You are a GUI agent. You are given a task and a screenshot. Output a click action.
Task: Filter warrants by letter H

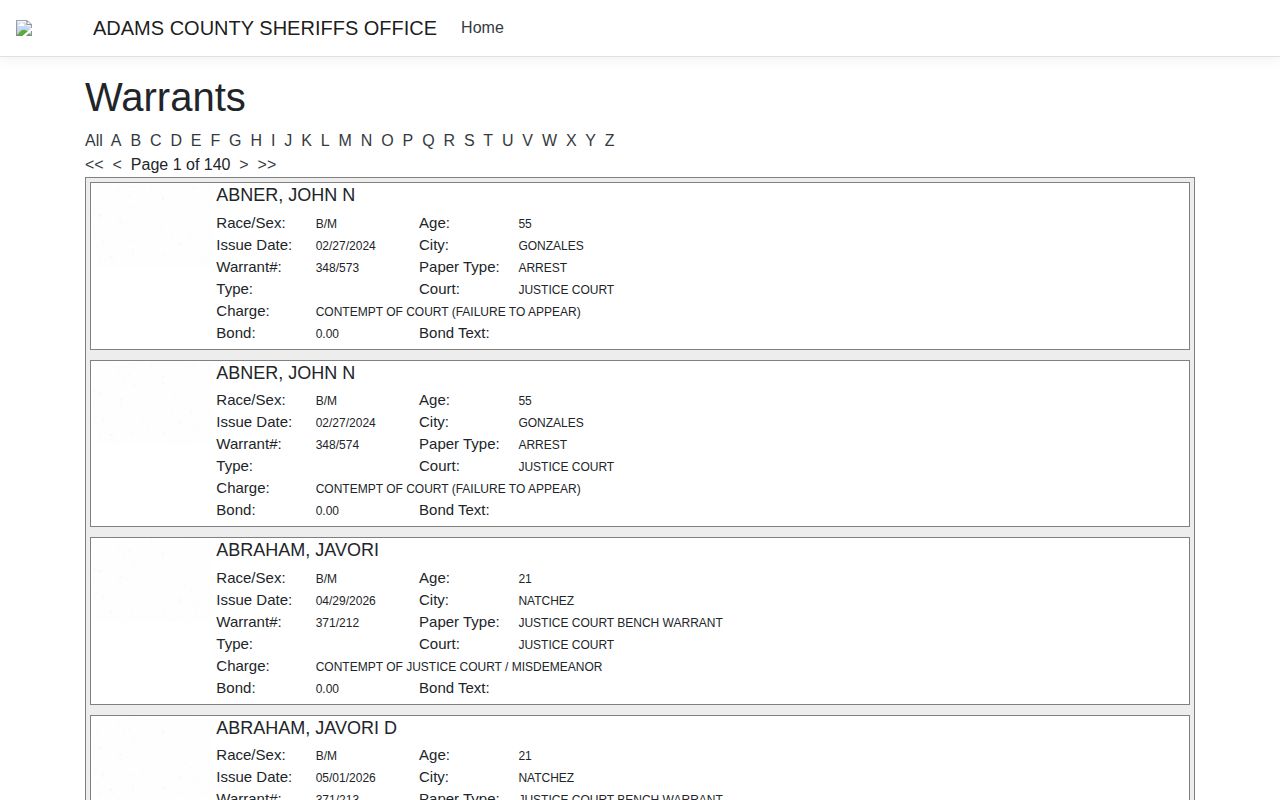pyautogui.click(x=256, y=141)
